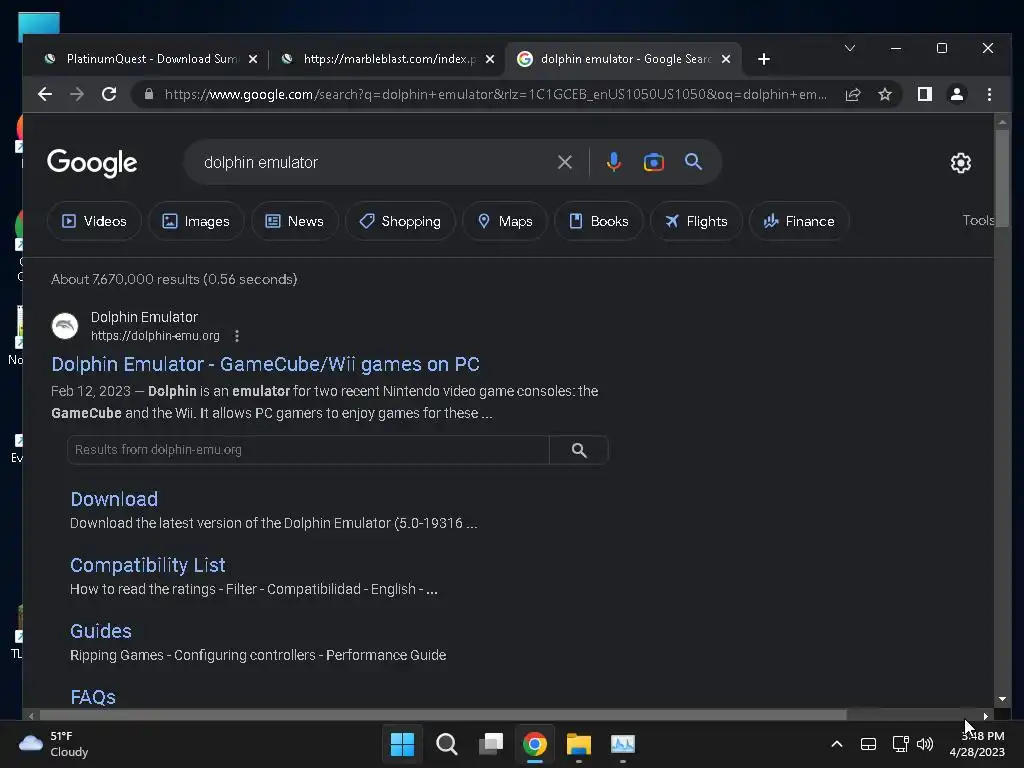Open the clock showing 4/28/2023
This screenshot has width=1024, height=768.
click(x=977, y=744)
